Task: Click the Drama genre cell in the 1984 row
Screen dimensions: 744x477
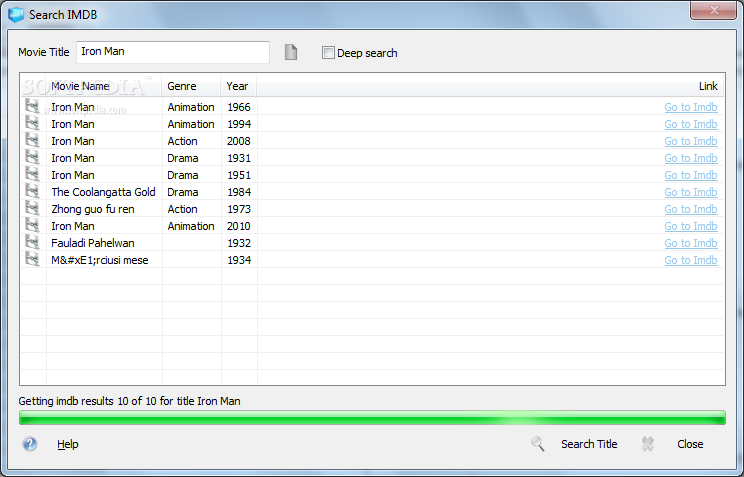Action: [x=183, y=193]
